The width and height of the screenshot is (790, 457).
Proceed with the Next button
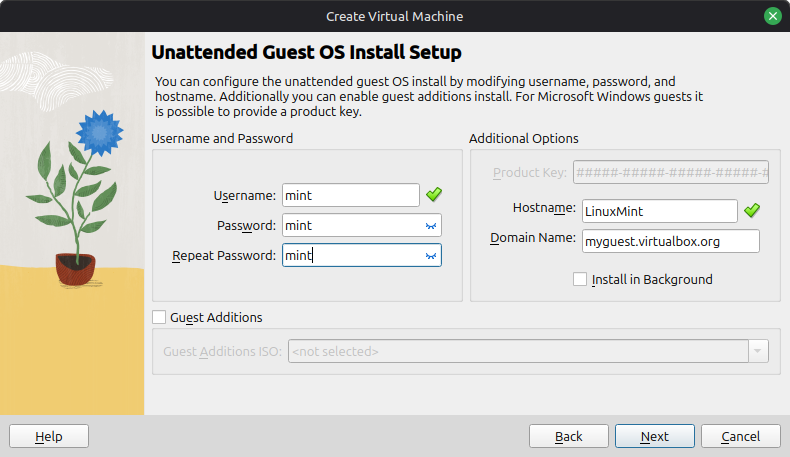pos(654,436)
